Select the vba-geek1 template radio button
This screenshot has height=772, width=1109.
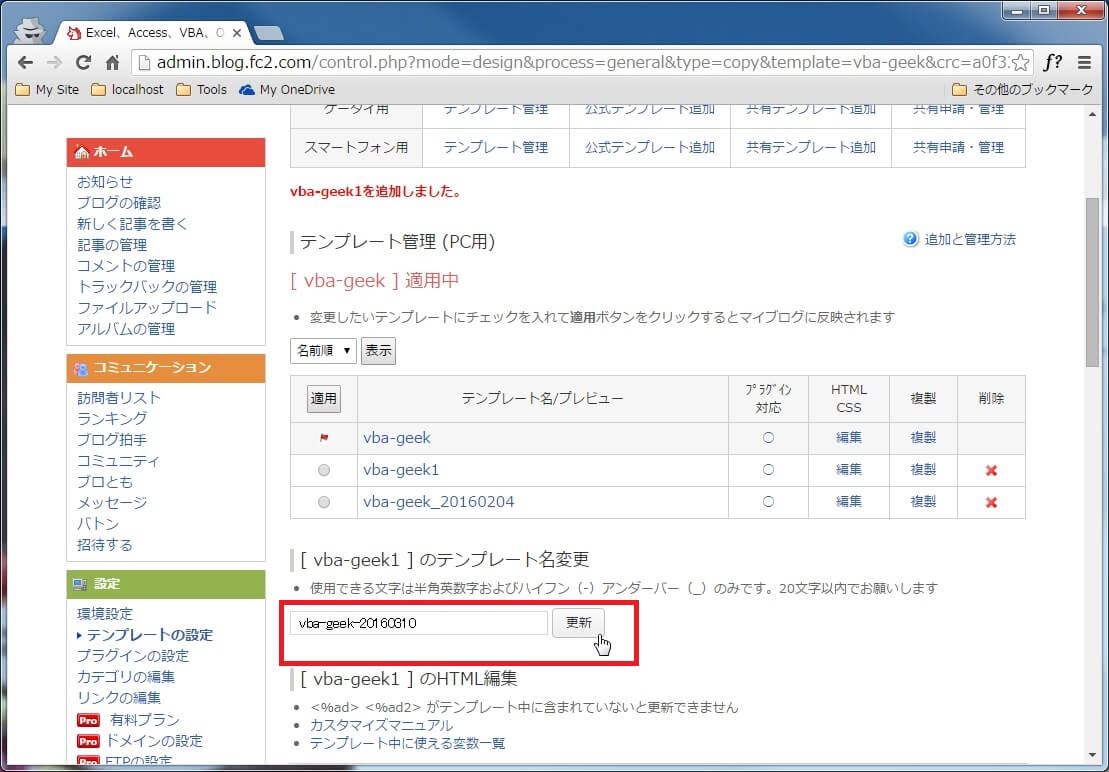pyautogui.click(x=323, y=471)
